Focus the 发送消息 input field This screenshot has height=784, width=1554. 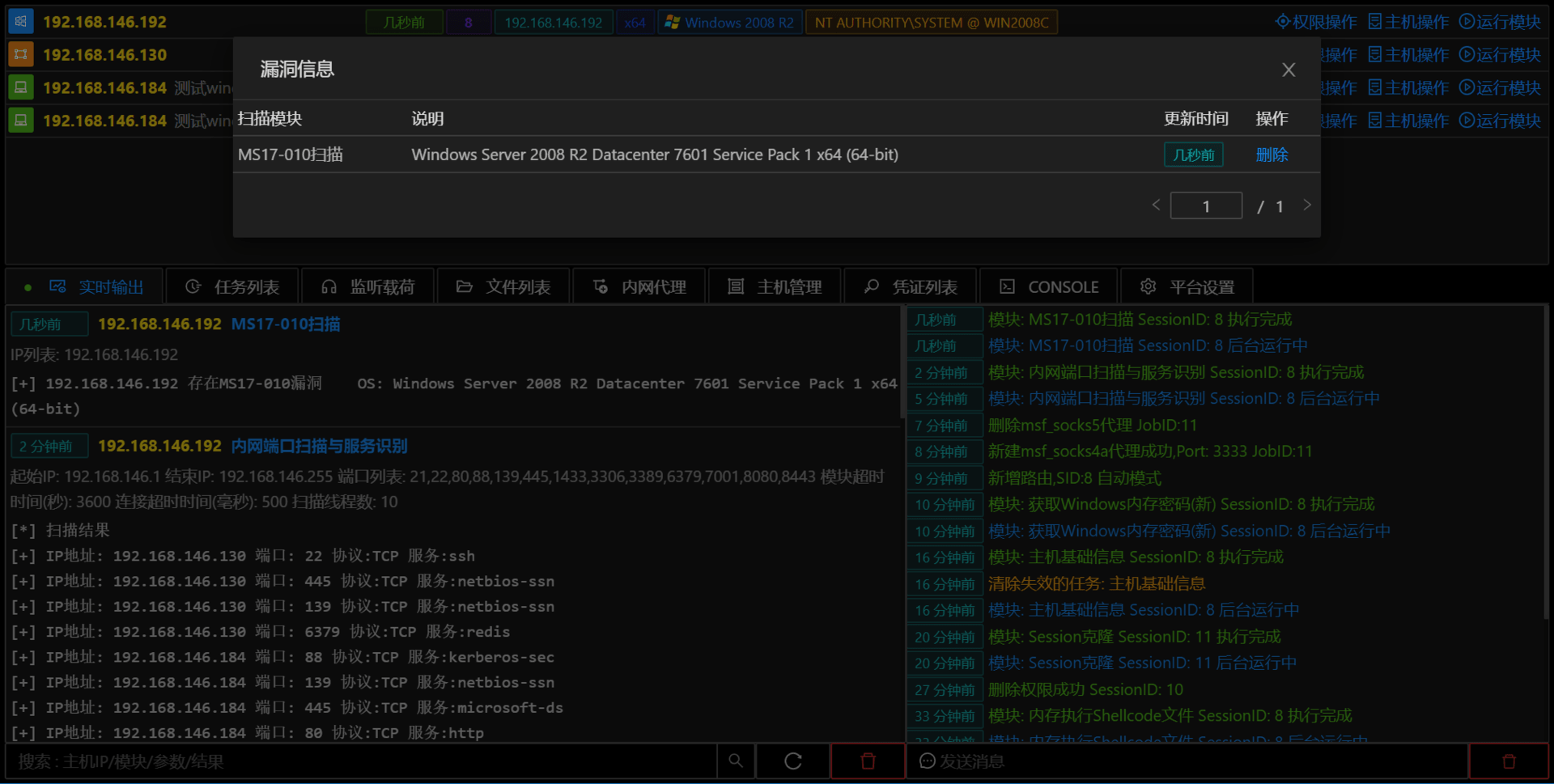(1187, 761)
